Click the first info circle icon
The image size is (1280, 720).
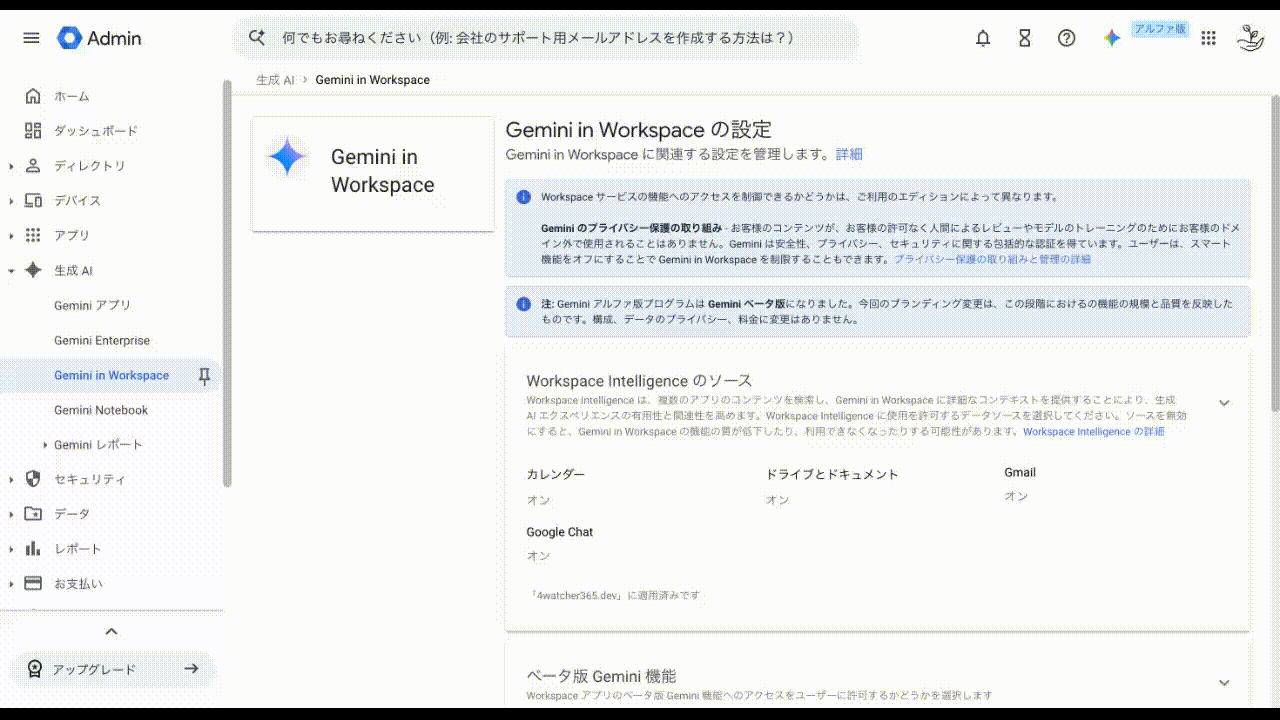tap(523, 197)
